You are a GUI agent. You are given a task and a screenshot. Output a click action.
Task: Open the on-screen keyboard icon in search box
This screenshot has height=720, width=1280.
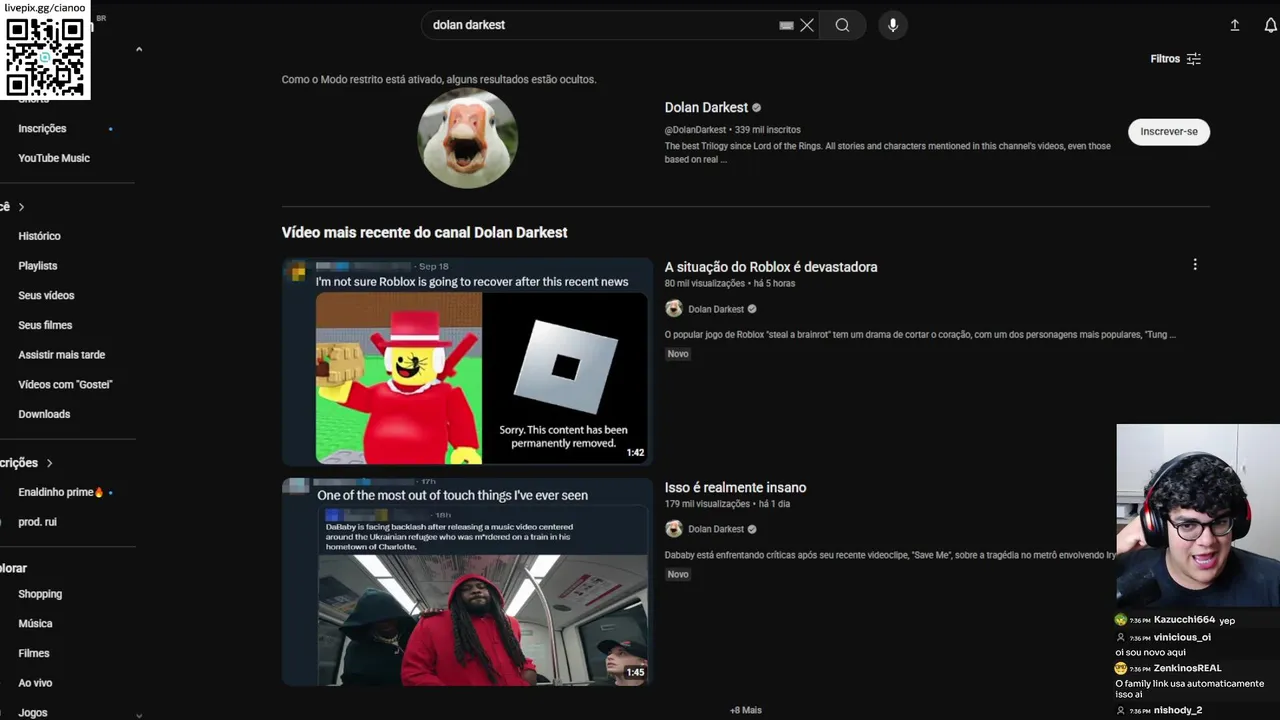[x=786, y=25]
